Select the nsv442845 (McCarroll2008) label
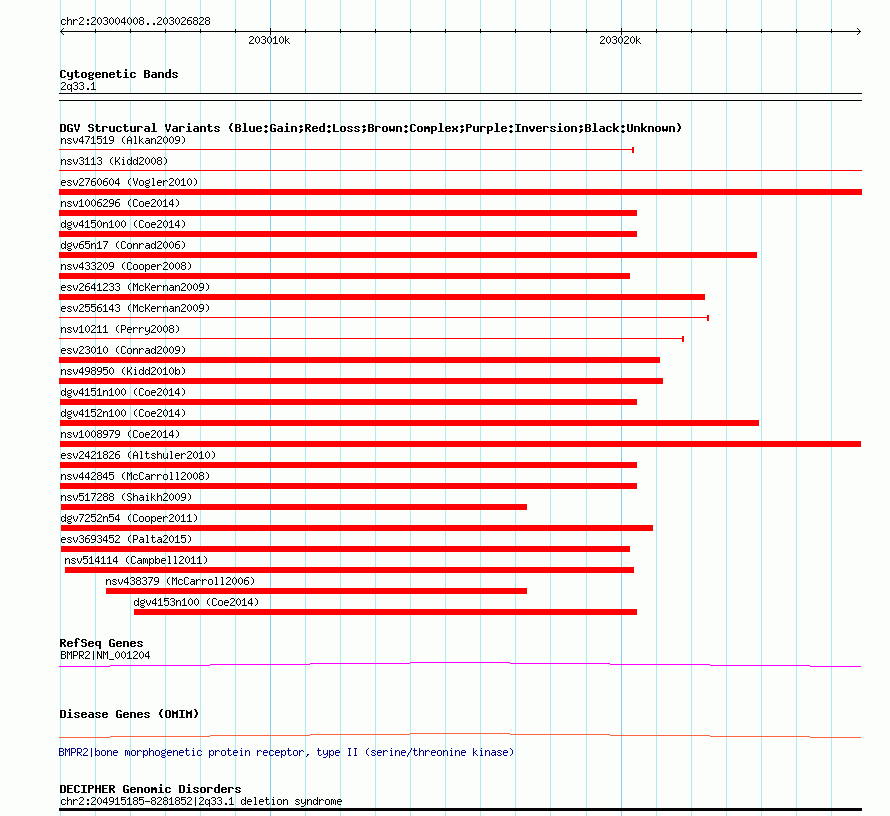 click(x=135, y=476)
